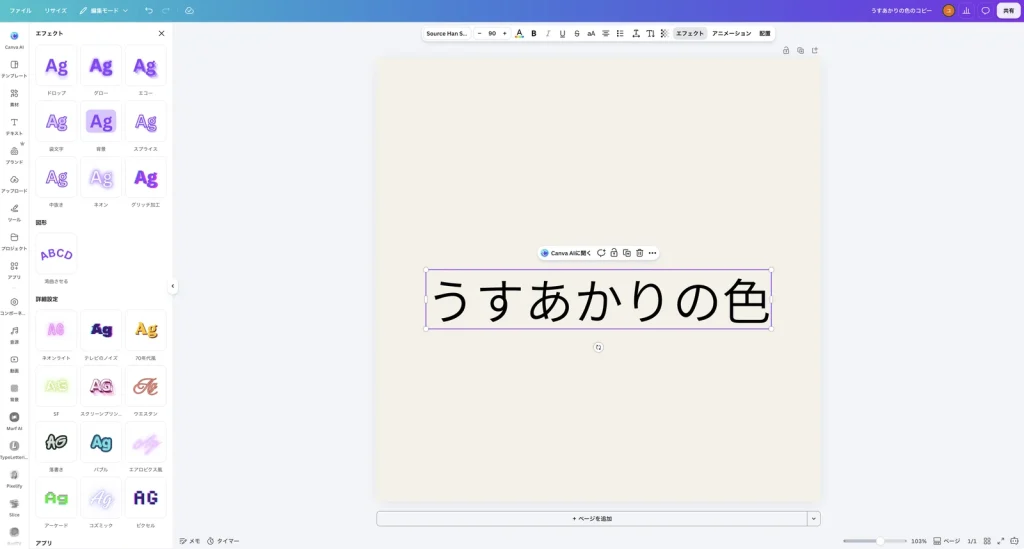1024x549 pixels.
Task: Open the text color picker (A icon)
Action: point(519,33)
